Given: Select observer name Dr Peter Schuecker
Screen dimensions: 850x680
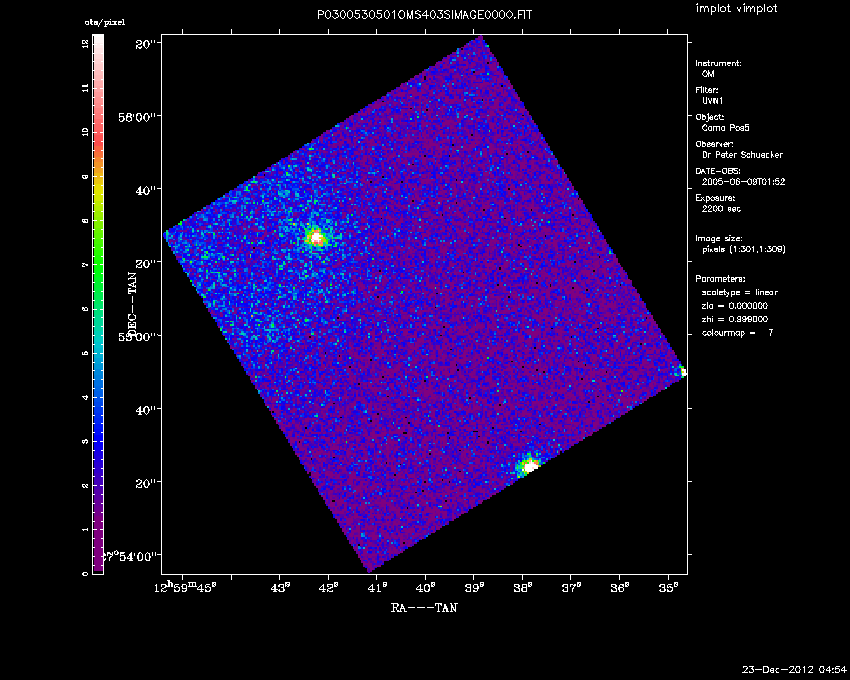Looking at the screenshot, I should (x=741, y=155).
